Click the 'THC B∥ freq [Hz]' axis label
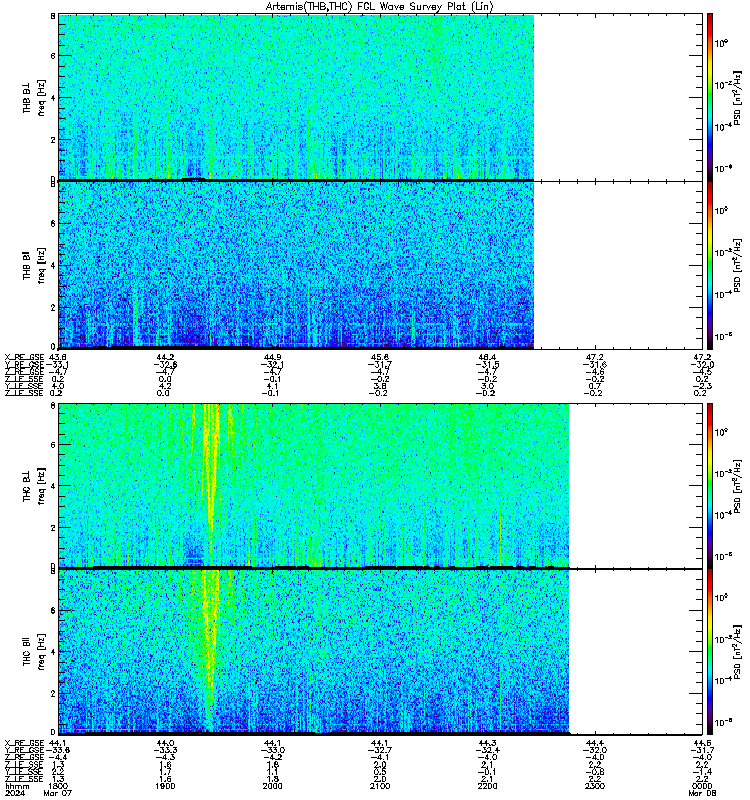The height and width of the screenshot is (800, 750). point(34,652)
